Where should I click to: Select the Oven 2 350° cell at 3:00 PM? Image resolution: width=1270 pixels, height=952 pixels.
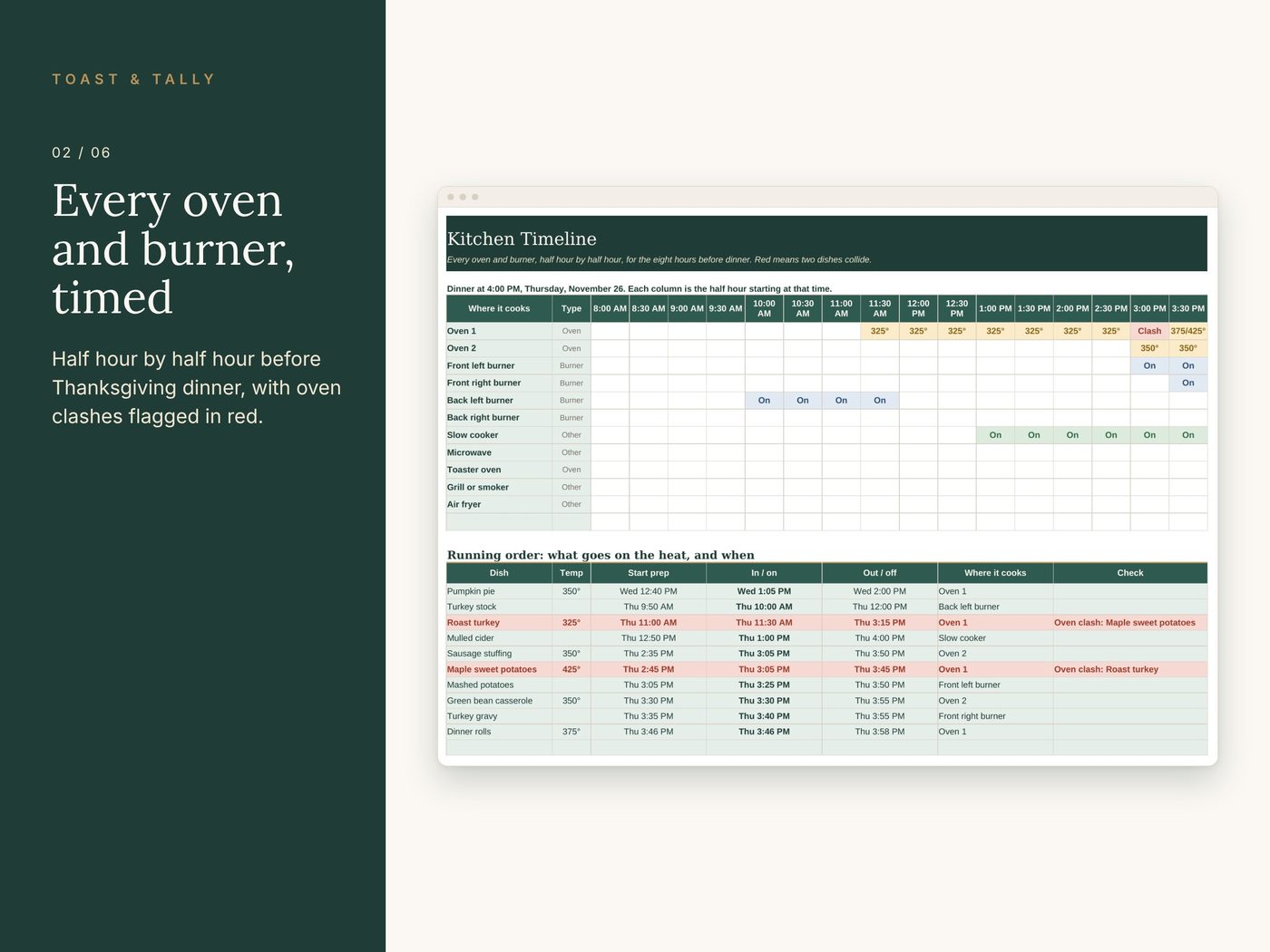(x=1149, y=348)
